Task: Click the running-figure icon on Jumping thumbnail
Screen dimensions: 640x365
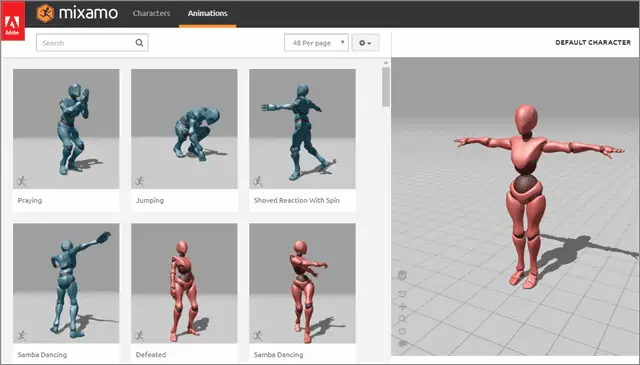Action: 140,181
